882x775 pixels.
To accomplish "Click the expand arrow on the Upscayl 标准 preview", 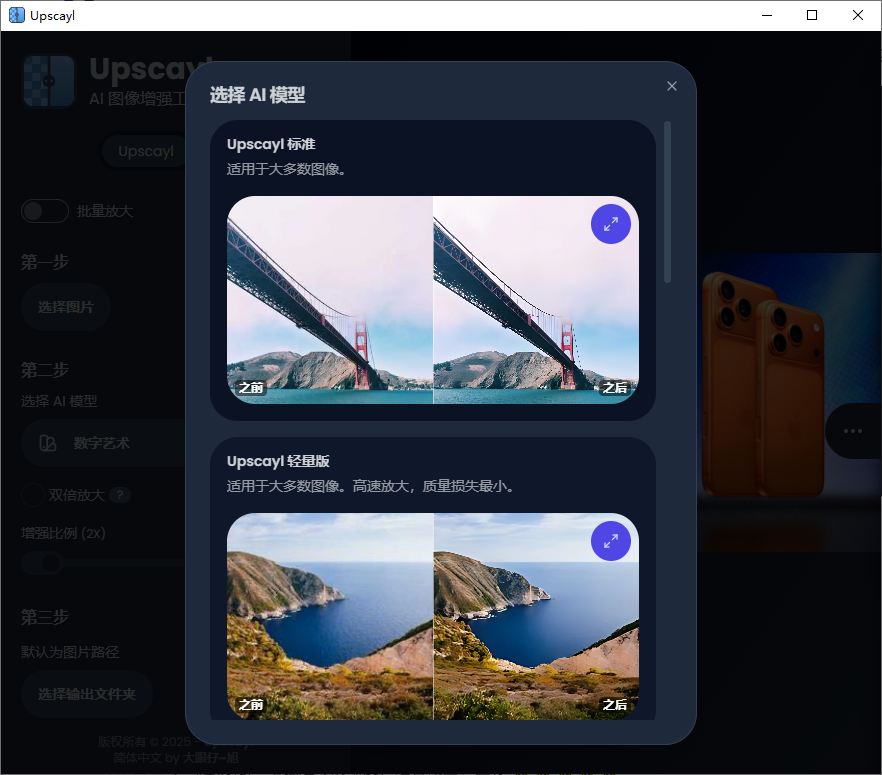I will [611, 224].
